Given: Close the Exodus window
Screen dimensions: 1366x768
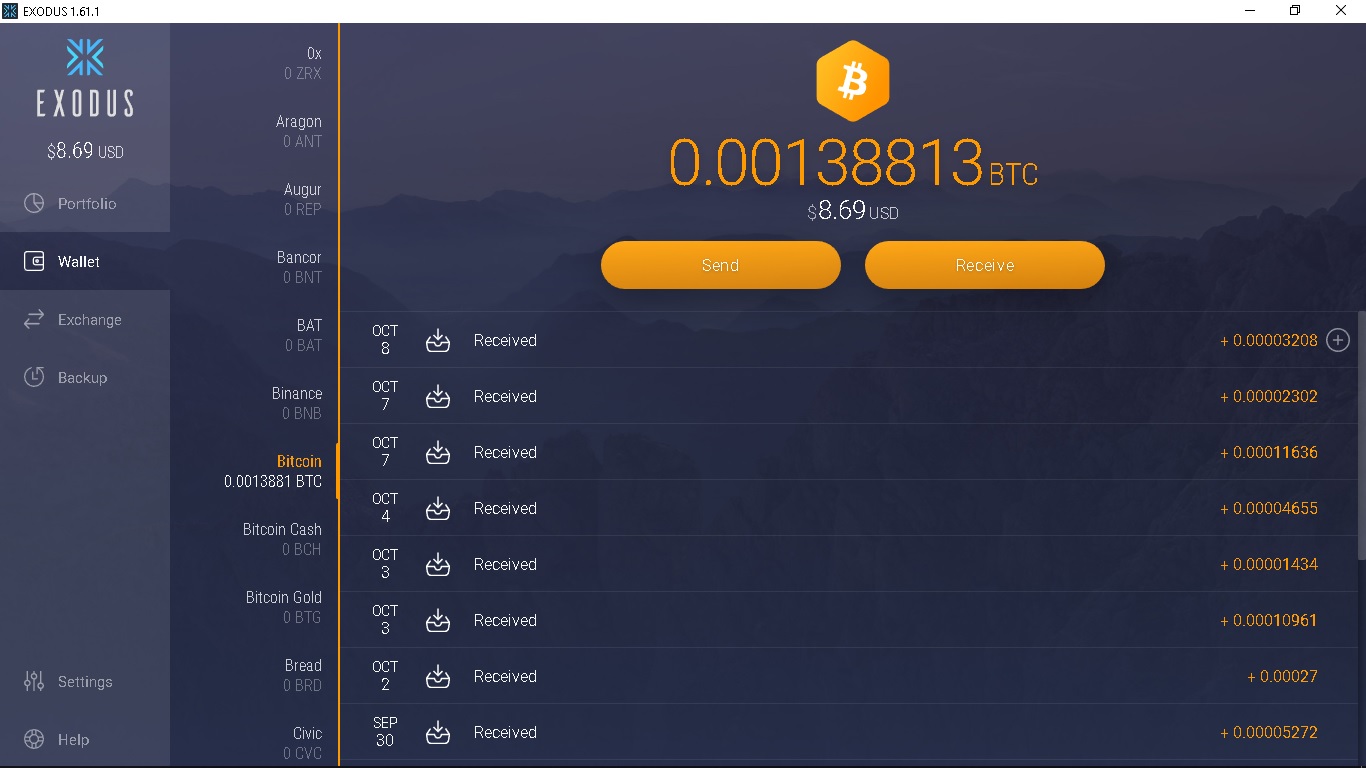Looking at the screenshot, I should coord(1341,11).
